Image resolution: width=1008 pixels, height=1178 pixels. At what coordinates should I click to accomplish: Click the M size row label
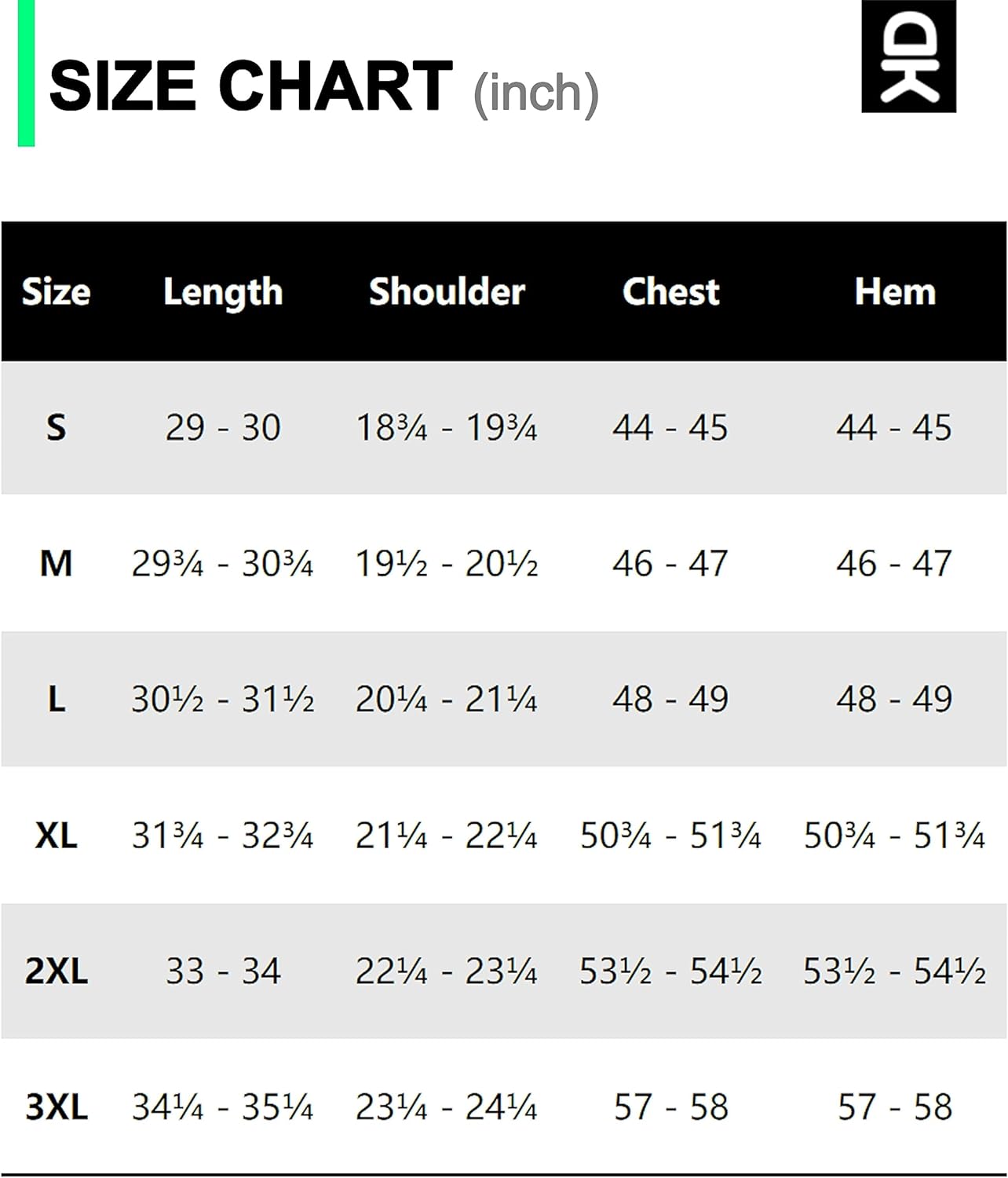click(x=56, y=564)
